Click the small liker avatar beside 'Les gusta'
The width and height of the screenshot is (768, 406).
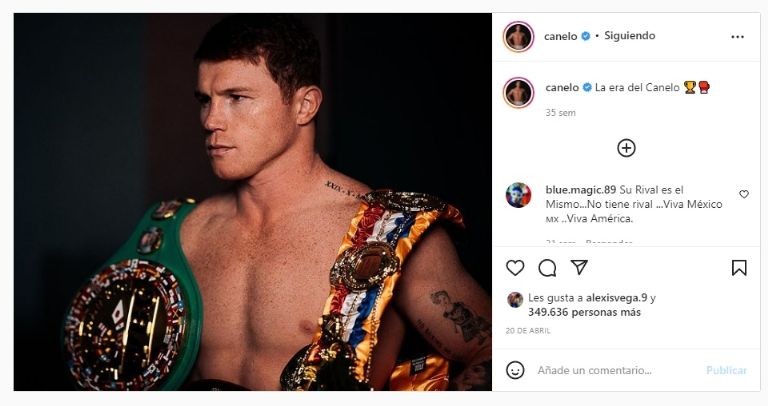[514, 299]
